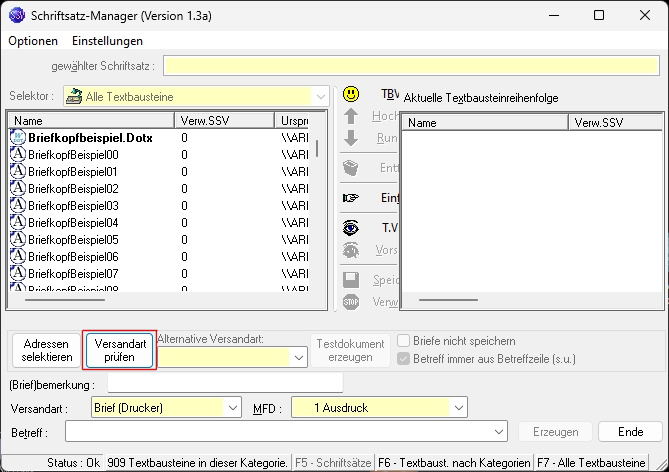Enable the Briefe nicht speichern checkbox
Viewport: 669px width, 472px height.
click(x=405, y=341)
